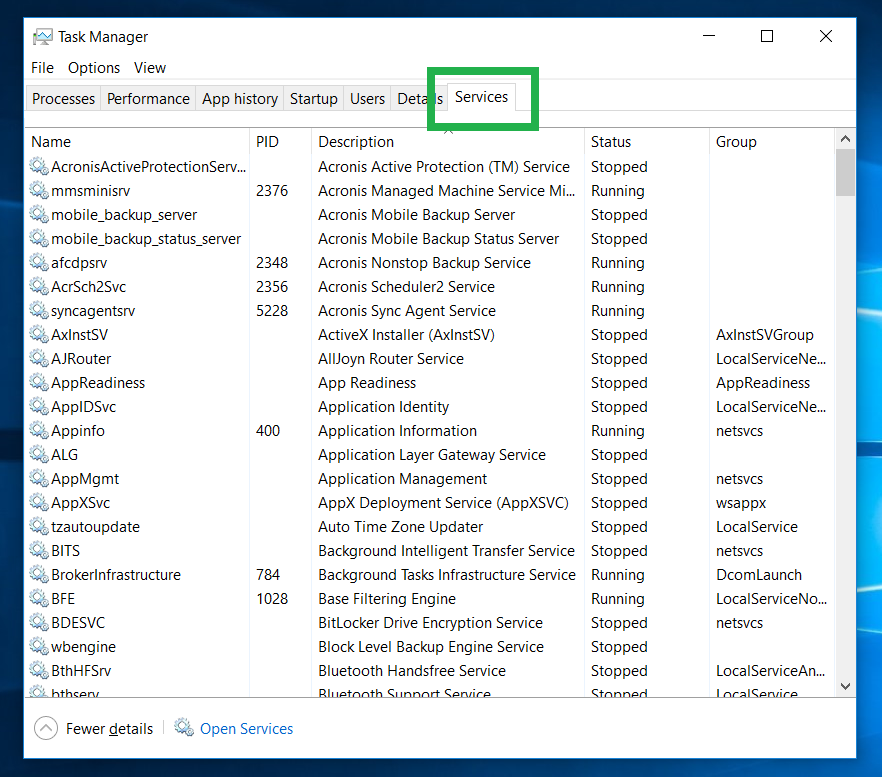Click PID 5228 cell

click(272, 311)
